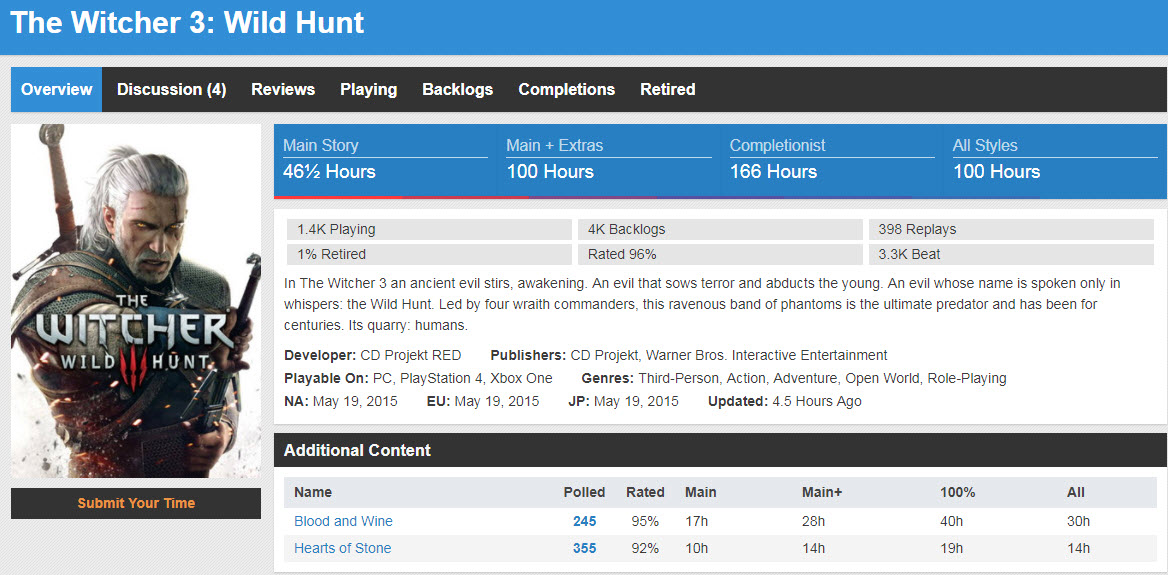Click the 398 Replays stat

[x=1011, y=229]
